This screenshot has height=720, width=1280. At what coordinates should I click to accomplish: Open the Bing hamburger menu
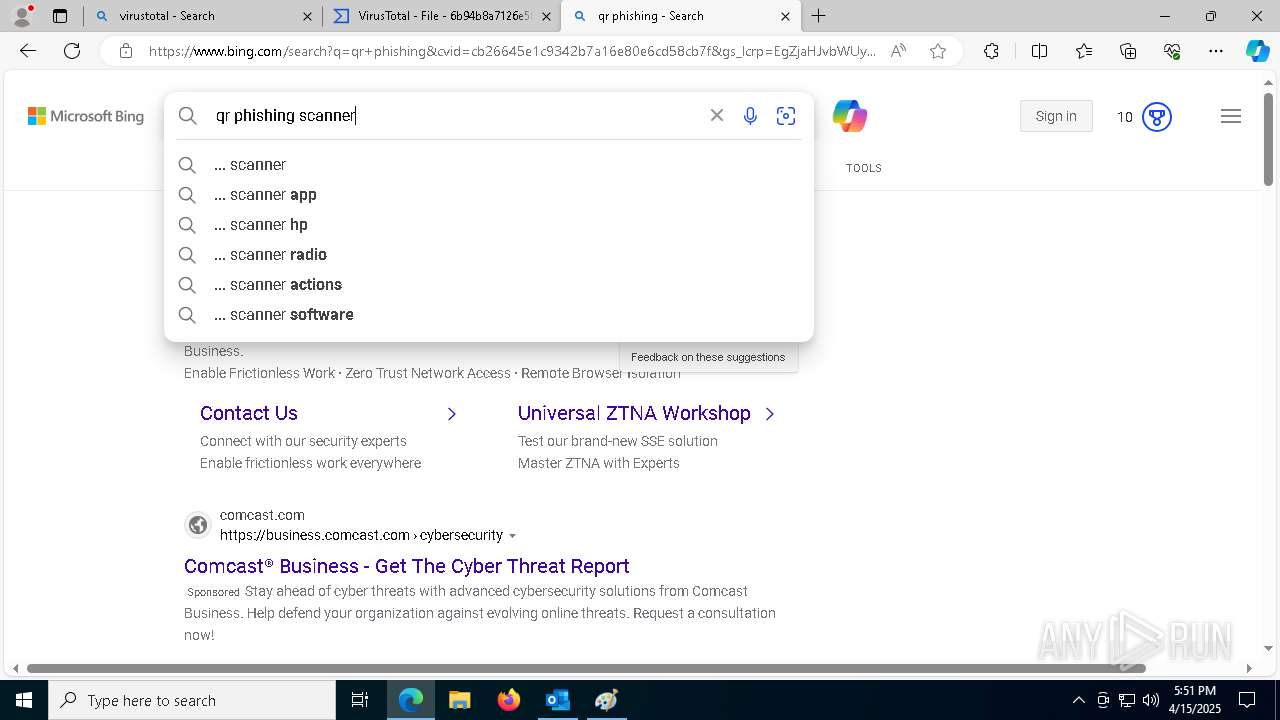pos(1231,116)
